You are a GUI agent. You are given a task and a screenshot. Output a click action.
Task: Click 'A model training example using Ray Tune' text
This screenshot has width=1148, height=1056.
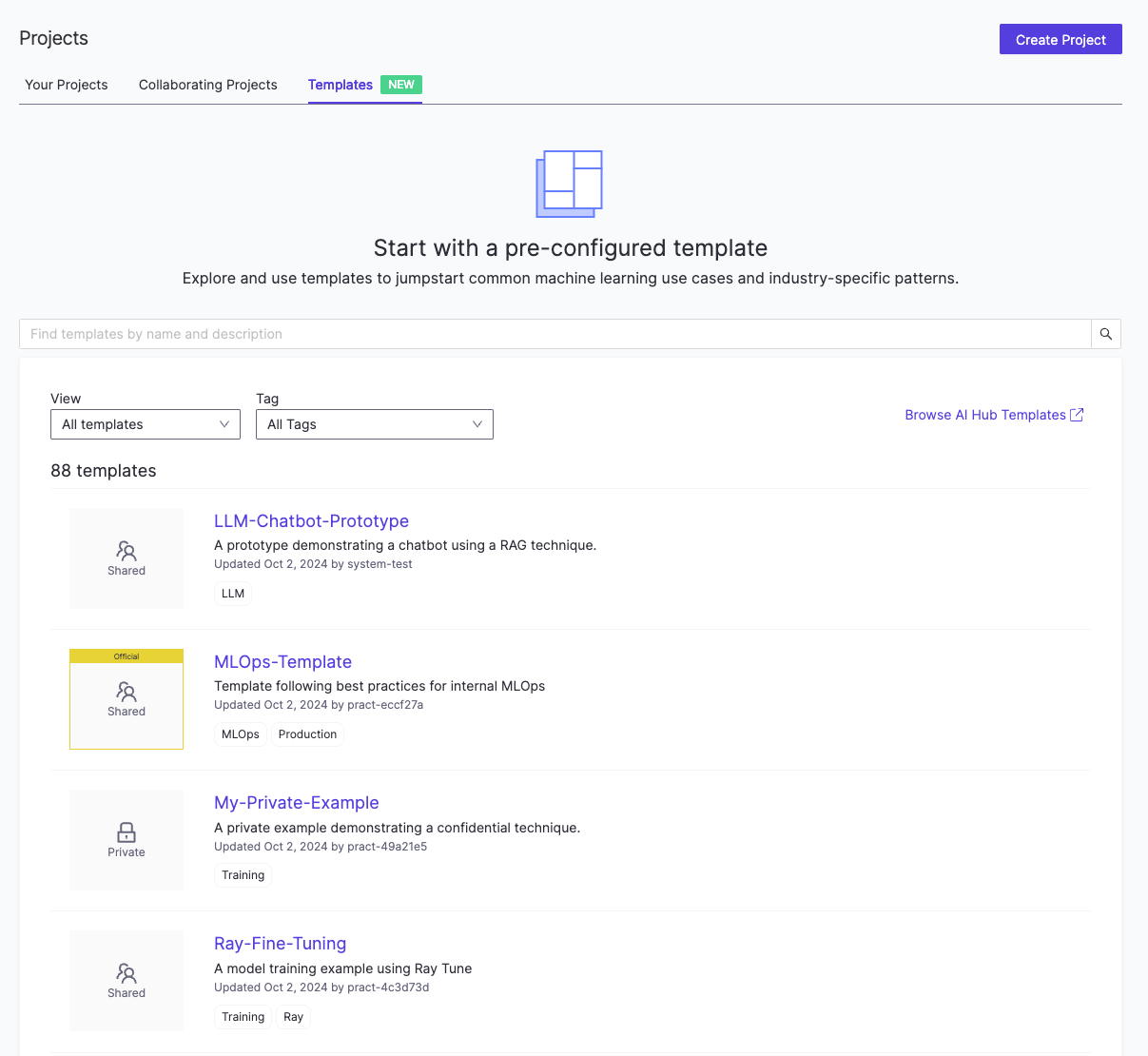[343, 968]
